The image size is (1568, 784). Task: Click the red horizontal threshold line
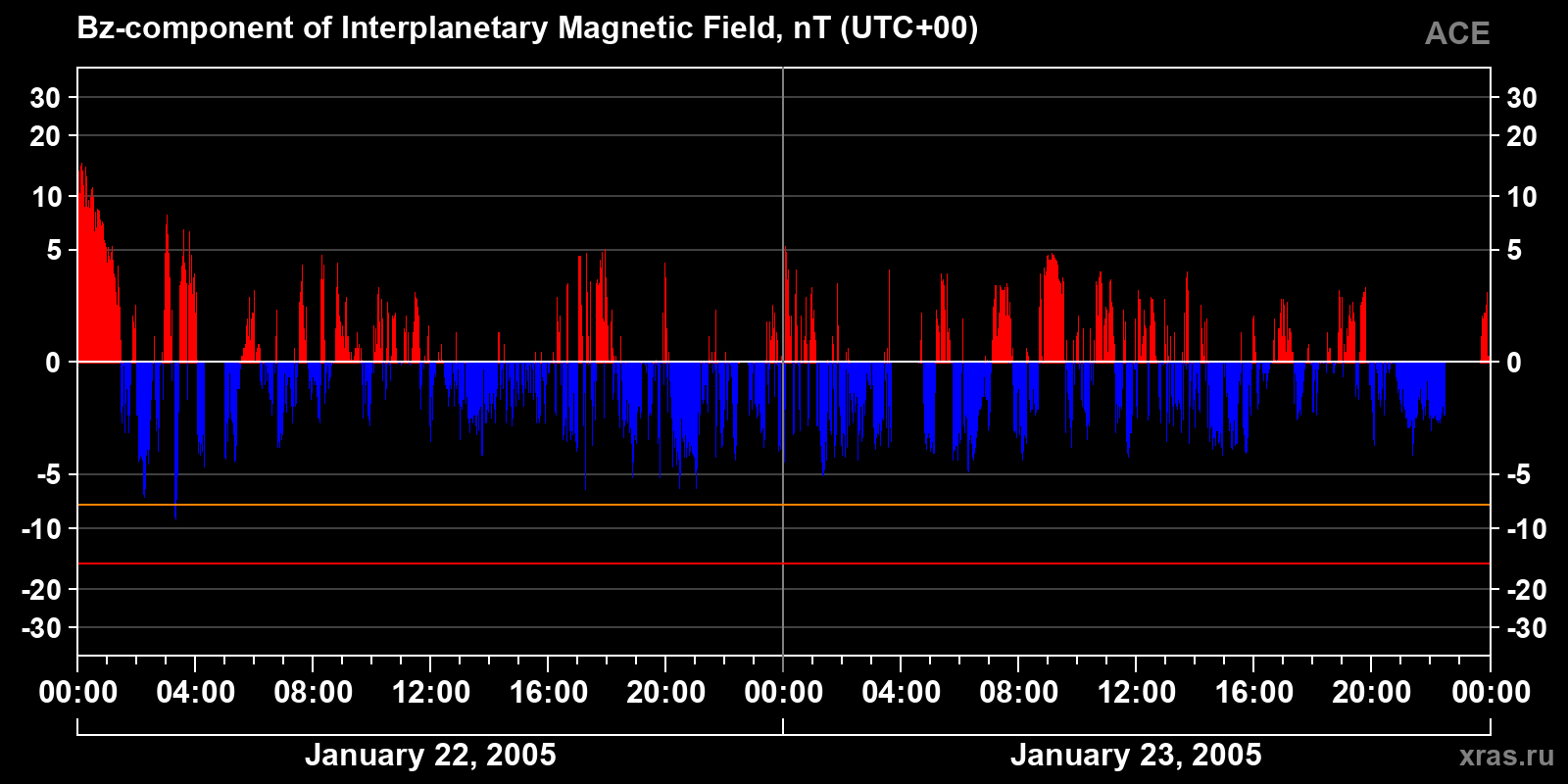784,563
